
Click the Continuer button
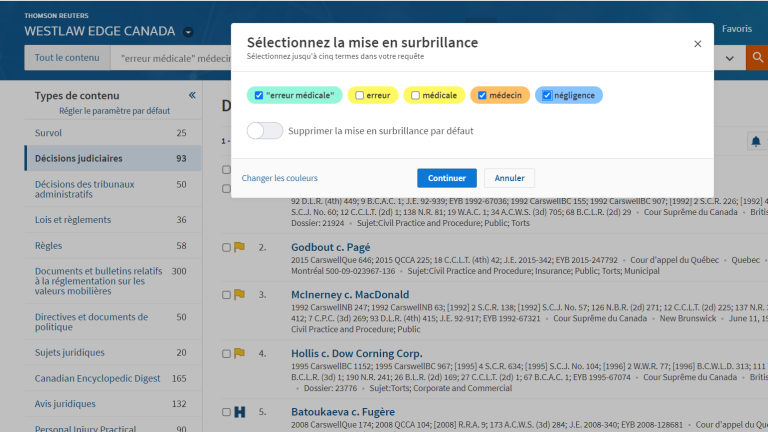tap(447, 178)
